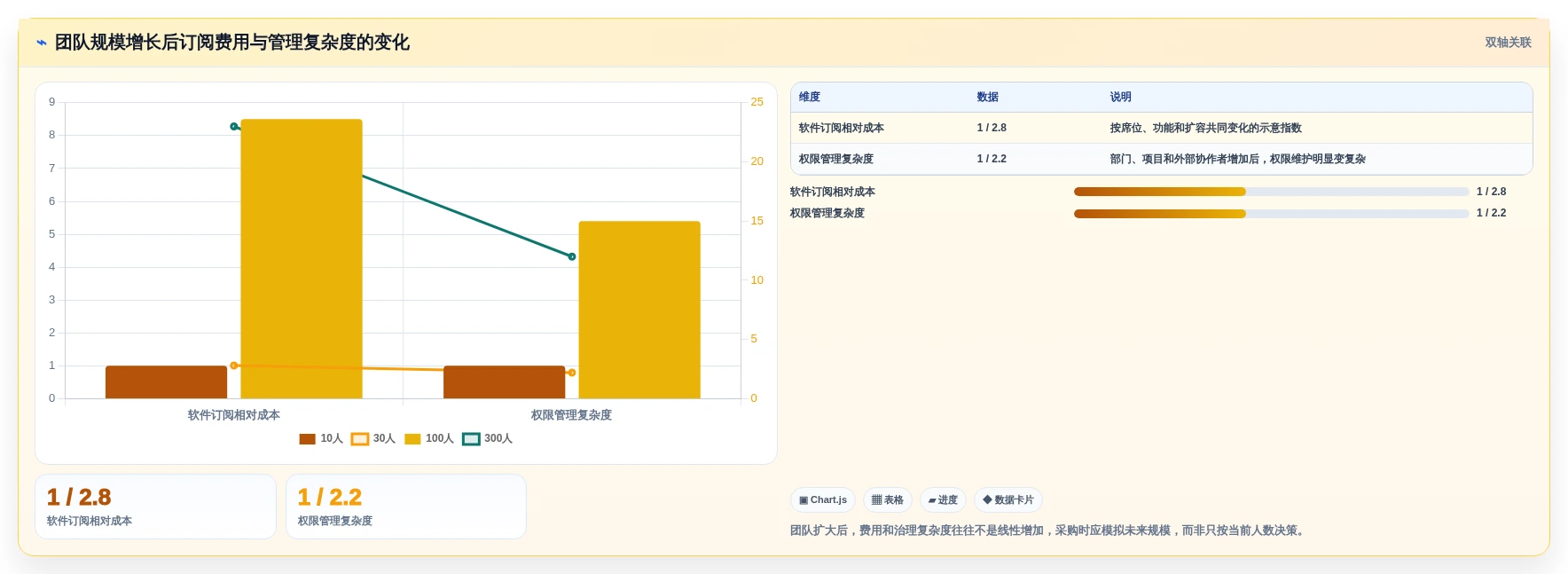Viewport: 1568px width, 574px height.
Task: Click the yellow 100人 bar for 软件订阅相对成本
Action: tap(302, 259)
